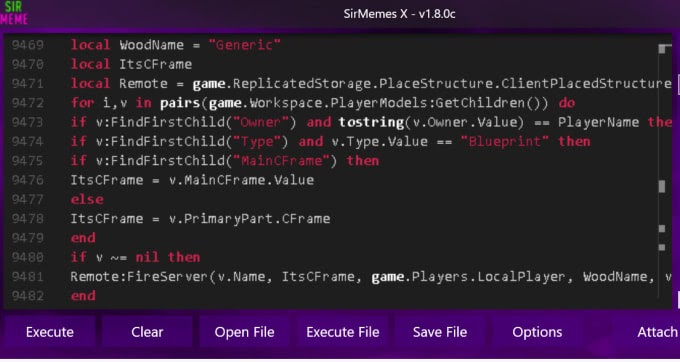The height and width of the screenshot is (362, 680).
Task: Click PlayerName on line 9473
Action: tap(598, 122)
